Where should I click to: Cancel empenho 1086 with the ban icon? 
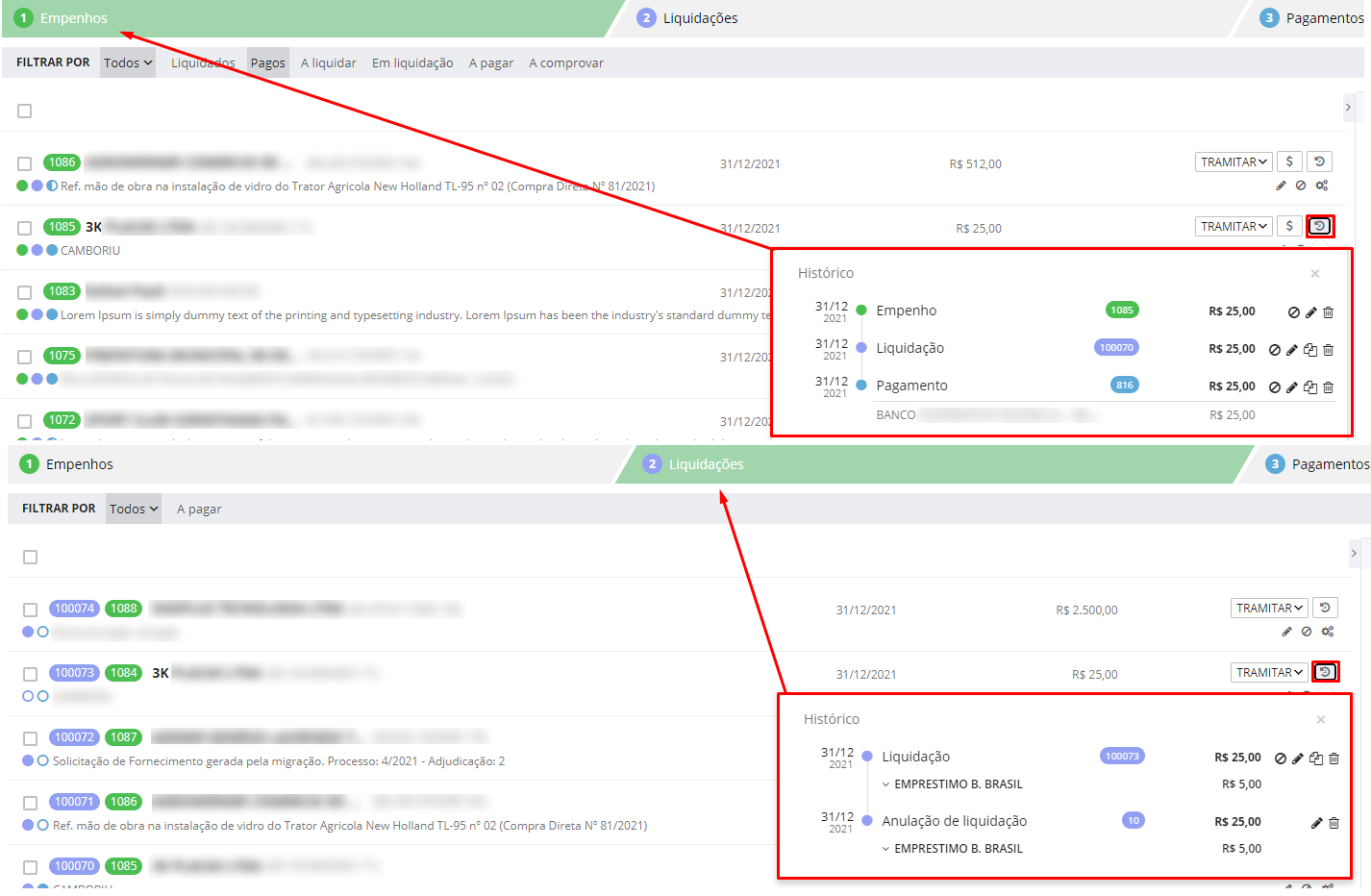pos(1301,186)
